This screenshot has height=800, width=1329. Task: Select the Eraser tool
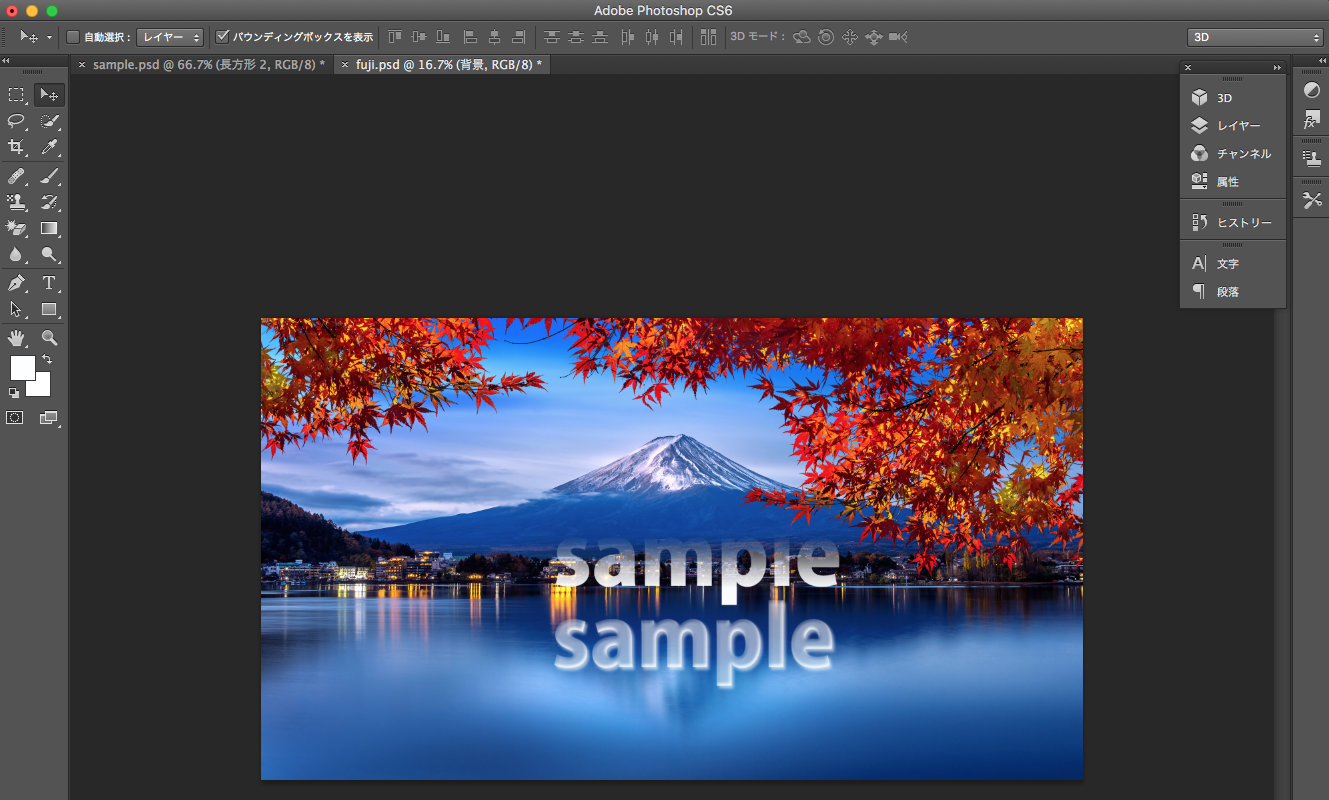(16, 229)
